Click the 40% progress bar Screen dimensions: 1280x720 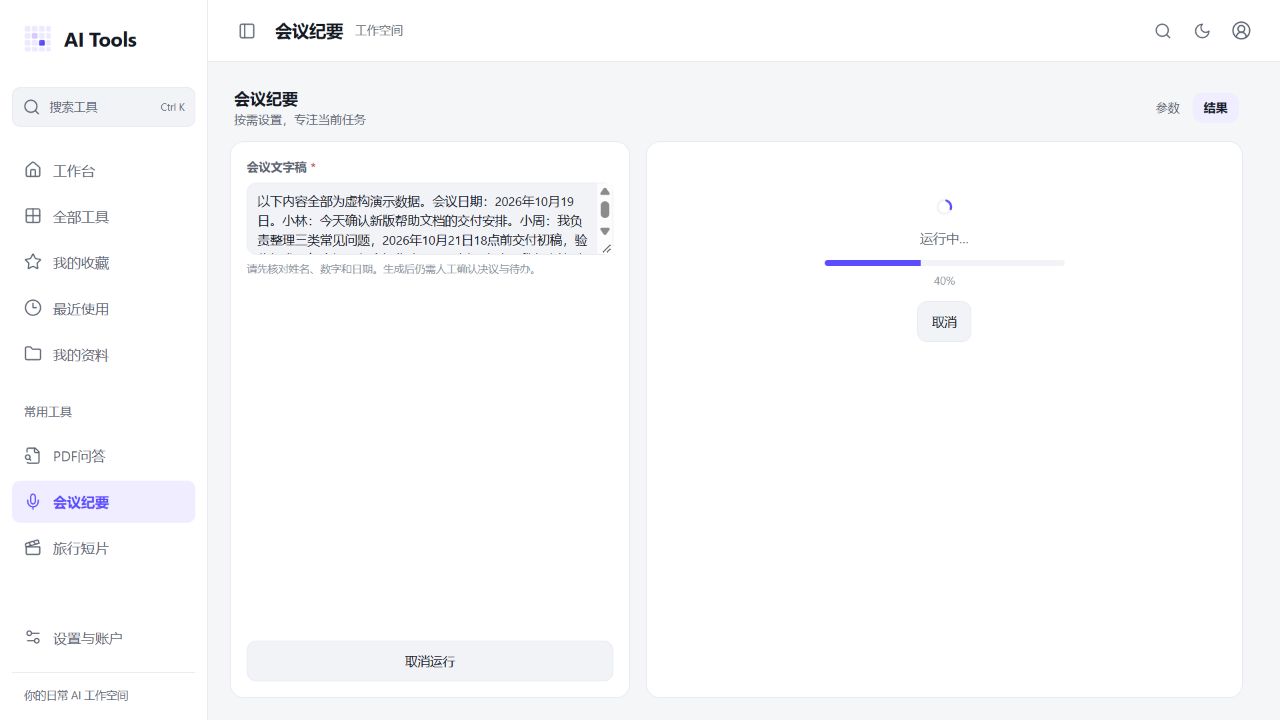tap(944, 263)
